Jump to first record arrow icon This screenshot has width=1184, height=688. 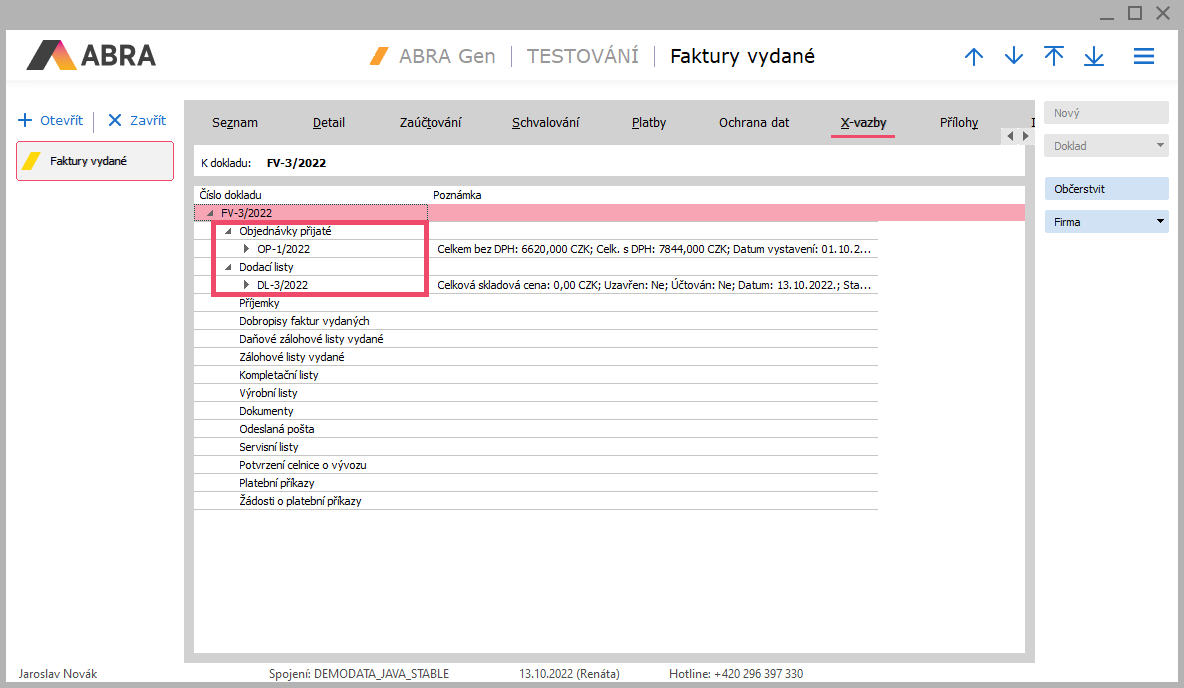[1054, 56]
